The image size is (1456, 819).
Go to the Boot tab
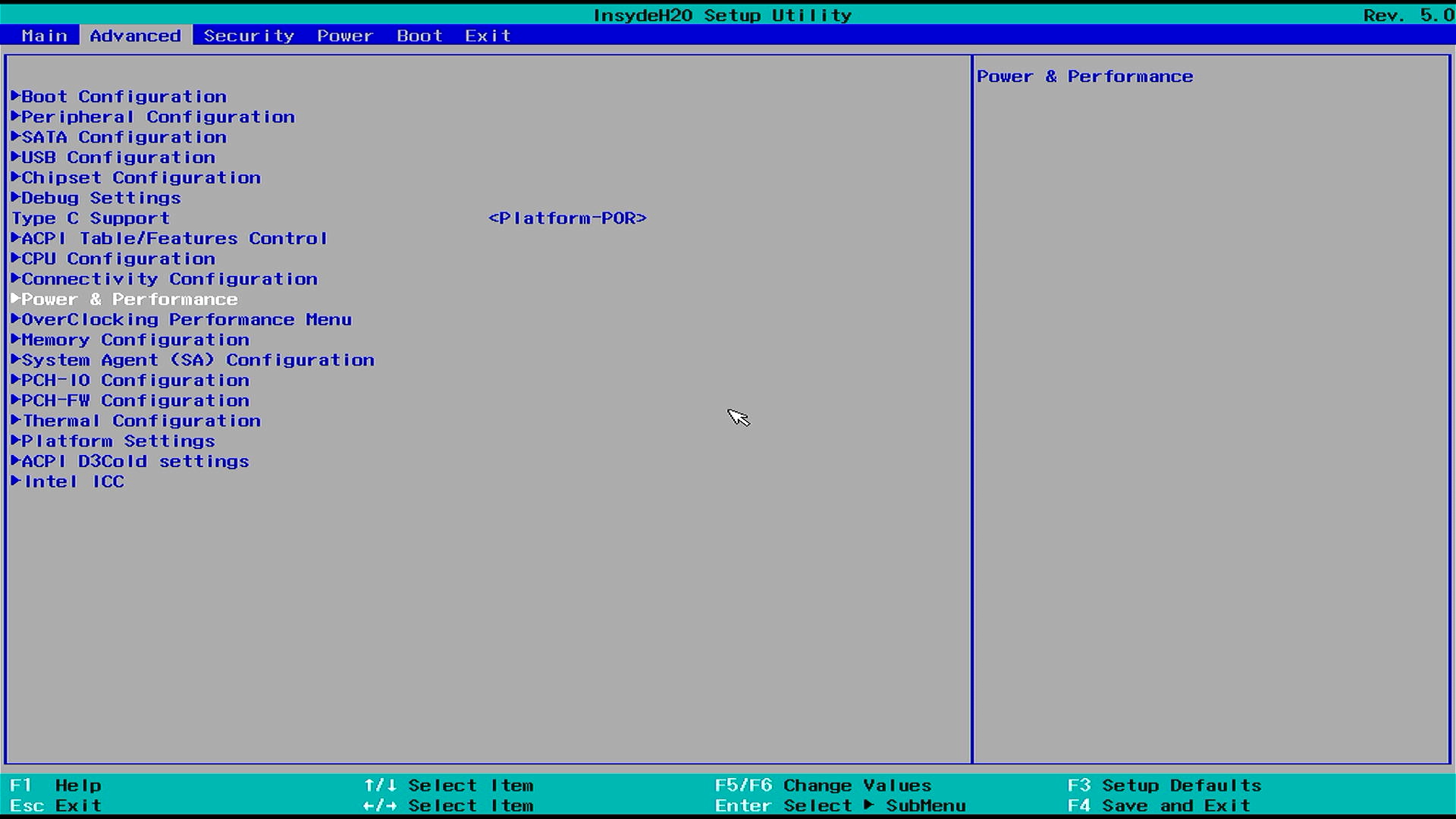pos(419,36)
